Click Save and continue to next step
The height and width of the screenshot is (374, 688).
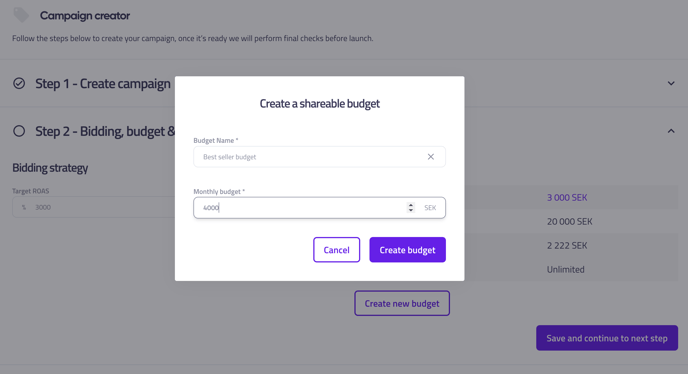(607, 338)
